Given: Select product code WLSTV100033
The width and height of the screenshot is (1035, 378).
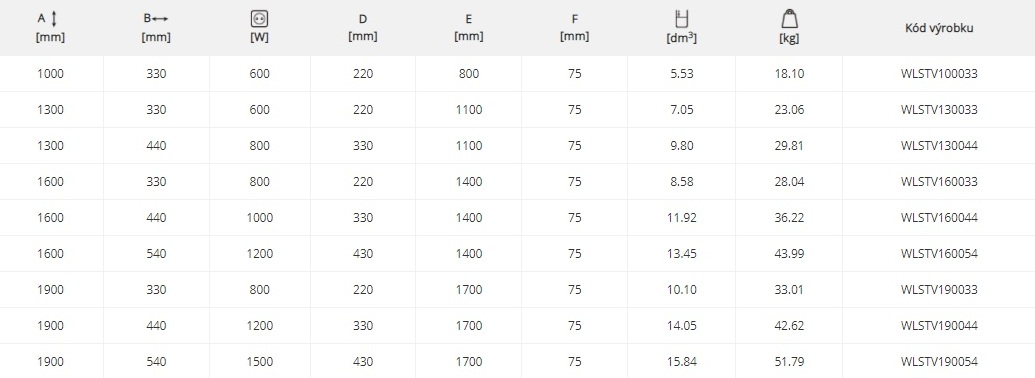Looking at the screenshot, I should (939, 74).
